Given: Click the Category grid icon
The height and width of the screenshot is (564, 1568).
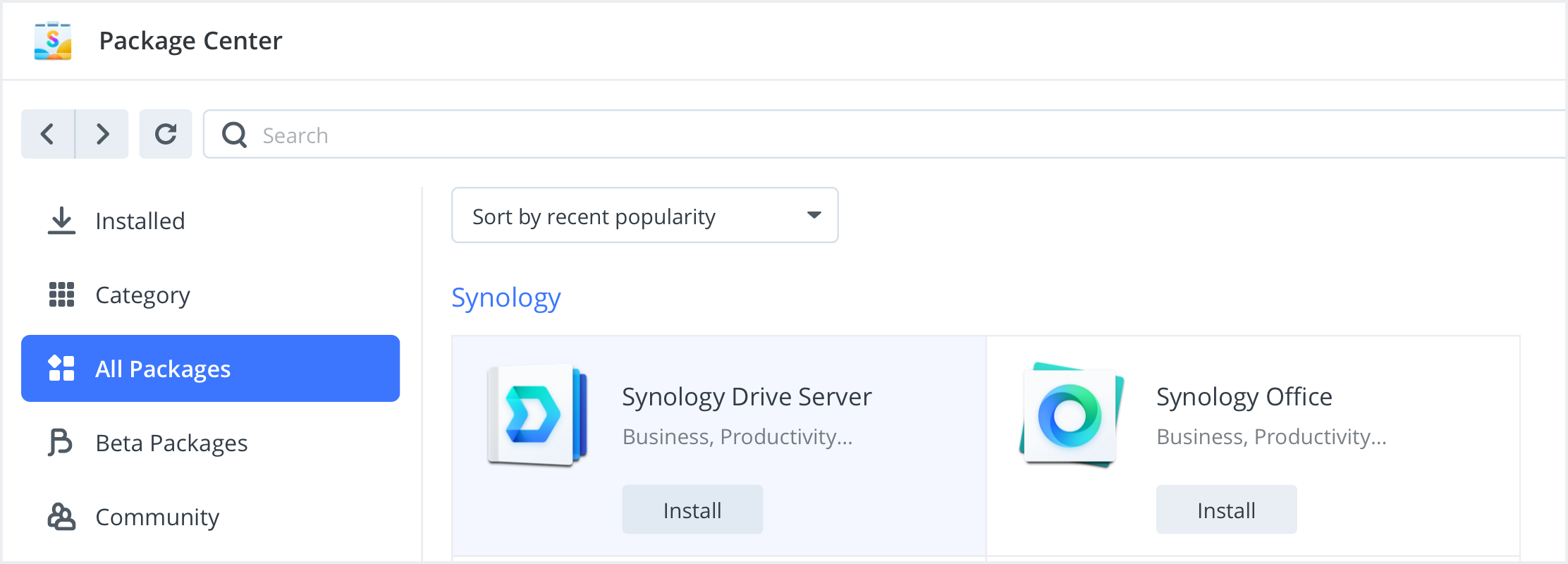Looking at the screenshot, I should coord(61,295).
